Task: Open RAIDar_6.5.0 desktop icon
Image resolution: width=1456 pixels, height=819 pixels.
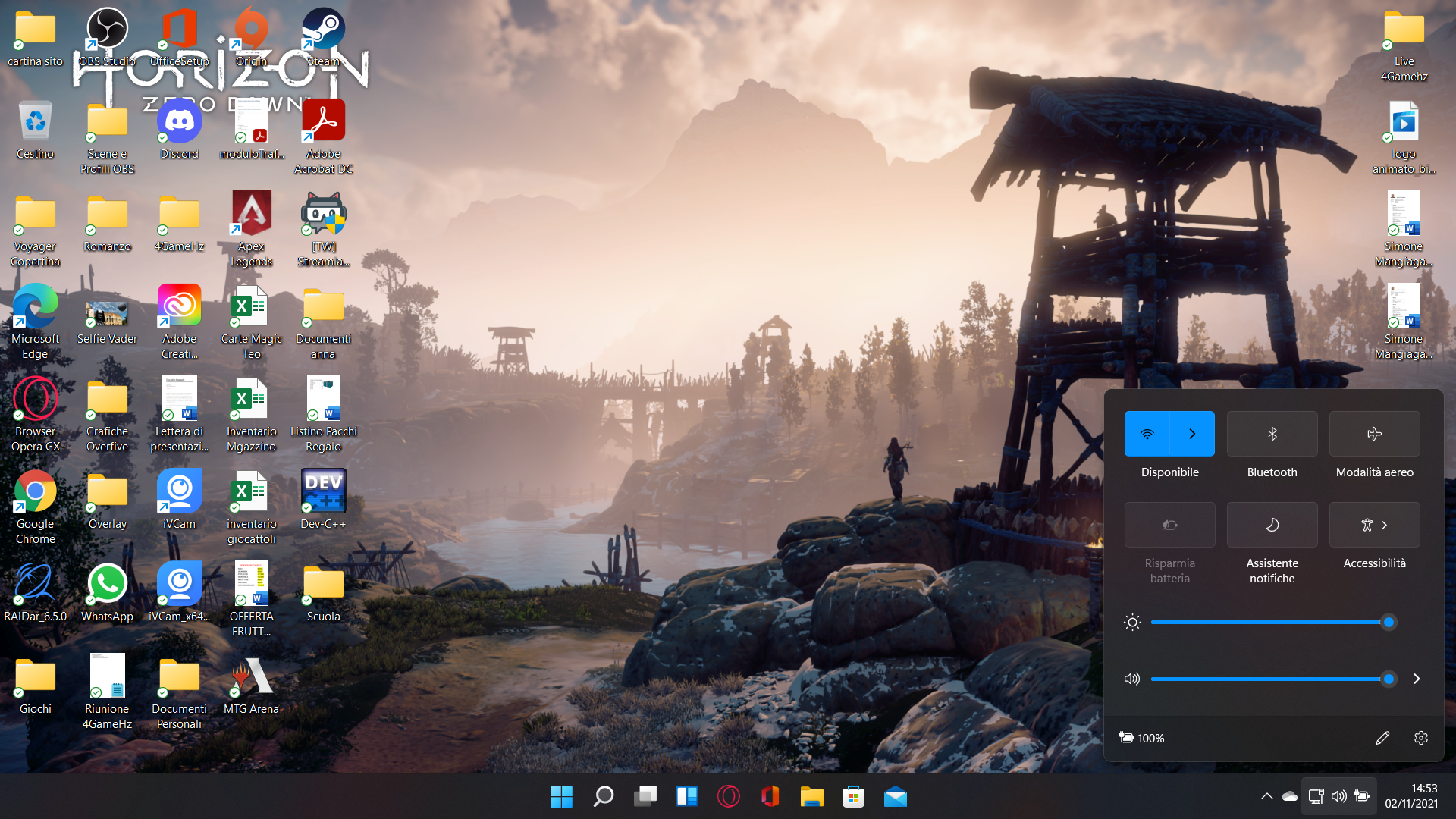Action: coord(35,593)
